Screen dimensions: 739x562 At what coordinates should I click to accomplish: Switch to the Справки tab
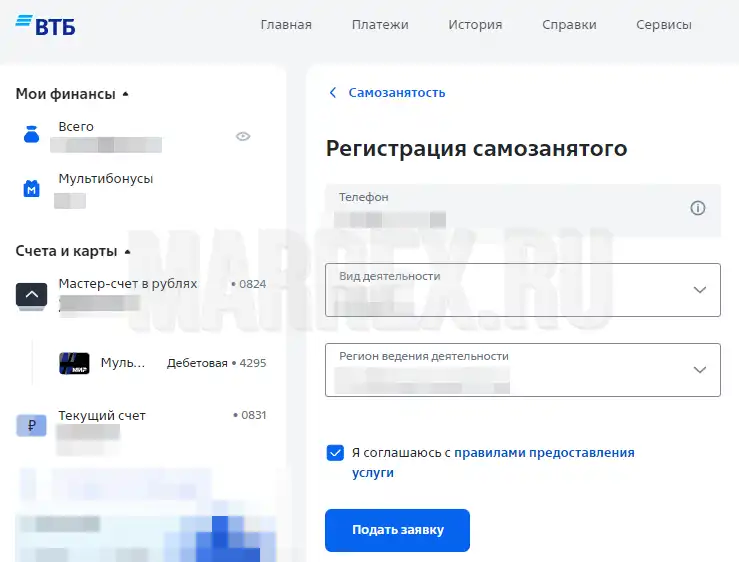(x=569, y=25)
